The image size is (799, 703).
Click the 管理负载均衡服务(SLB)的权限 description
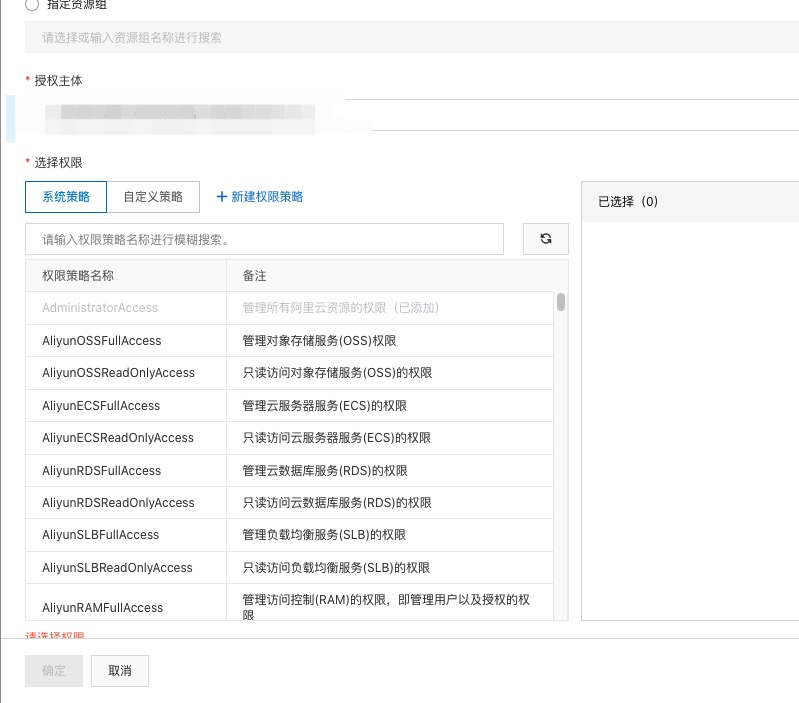[324, 535]
